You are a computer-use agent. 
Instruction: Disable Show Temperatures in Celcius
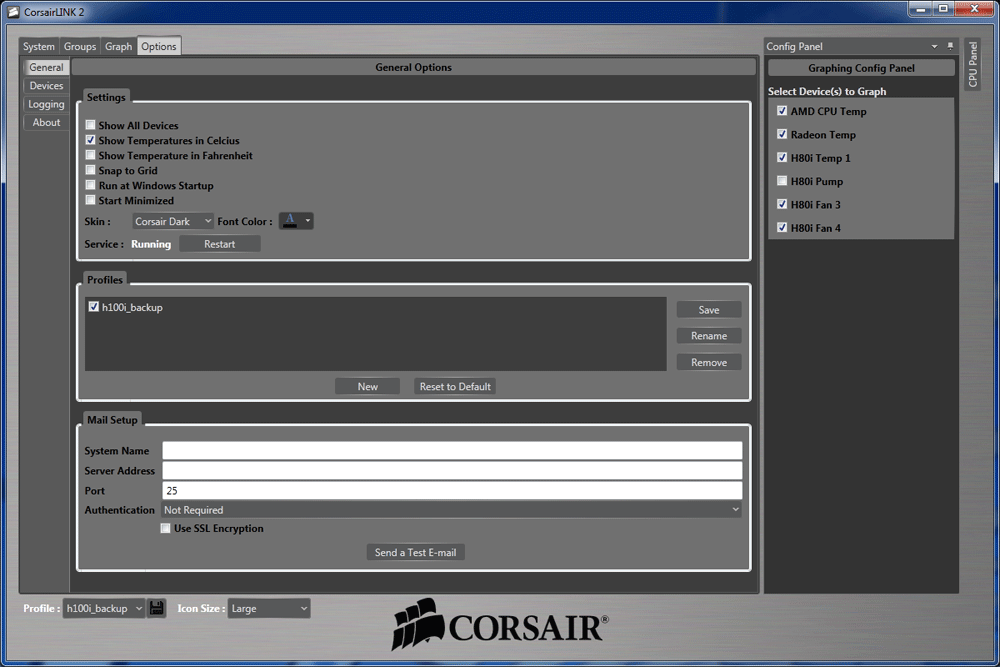pos(90,140)
